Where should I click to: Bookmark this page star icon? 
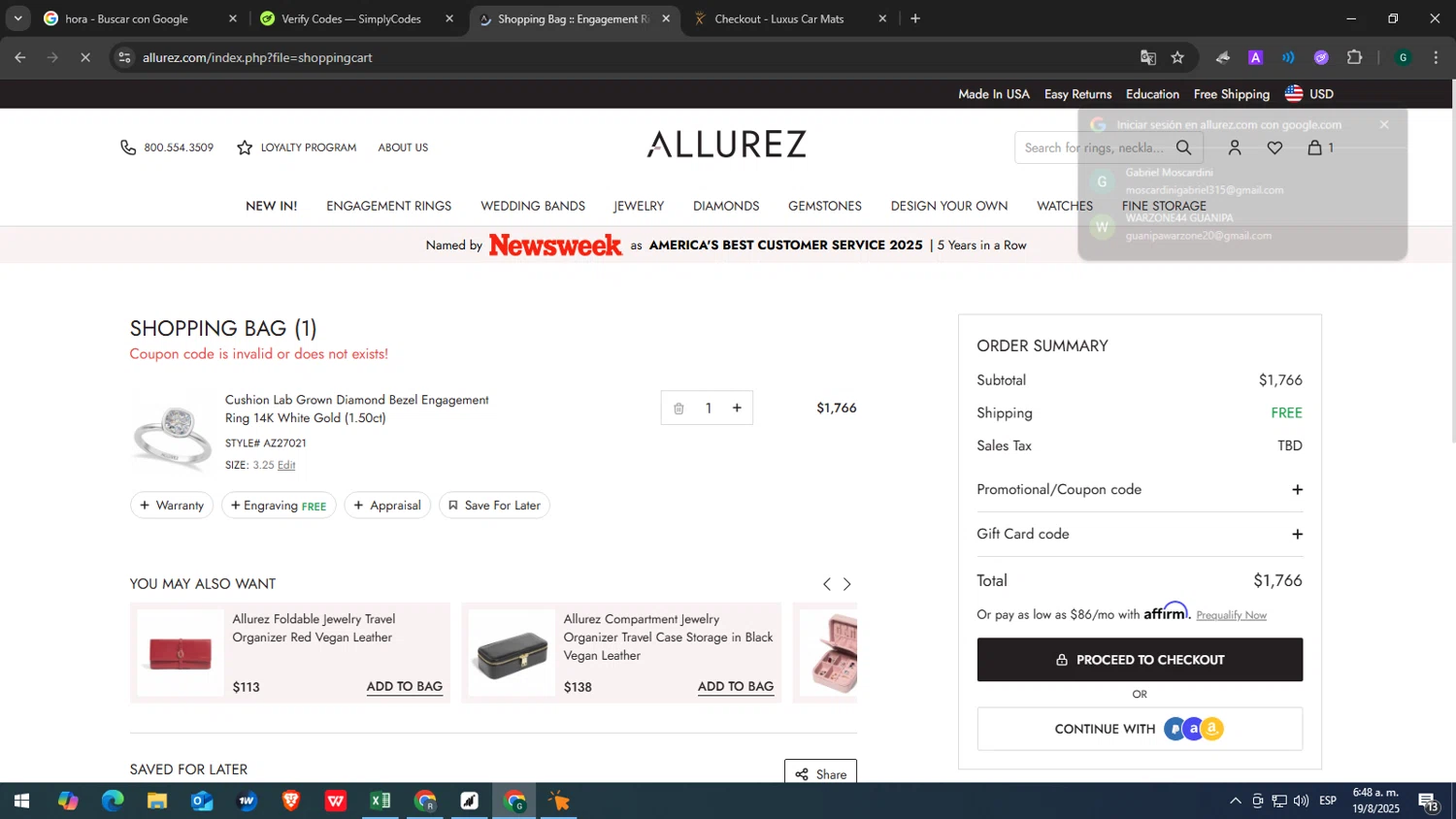(1177, 57)
